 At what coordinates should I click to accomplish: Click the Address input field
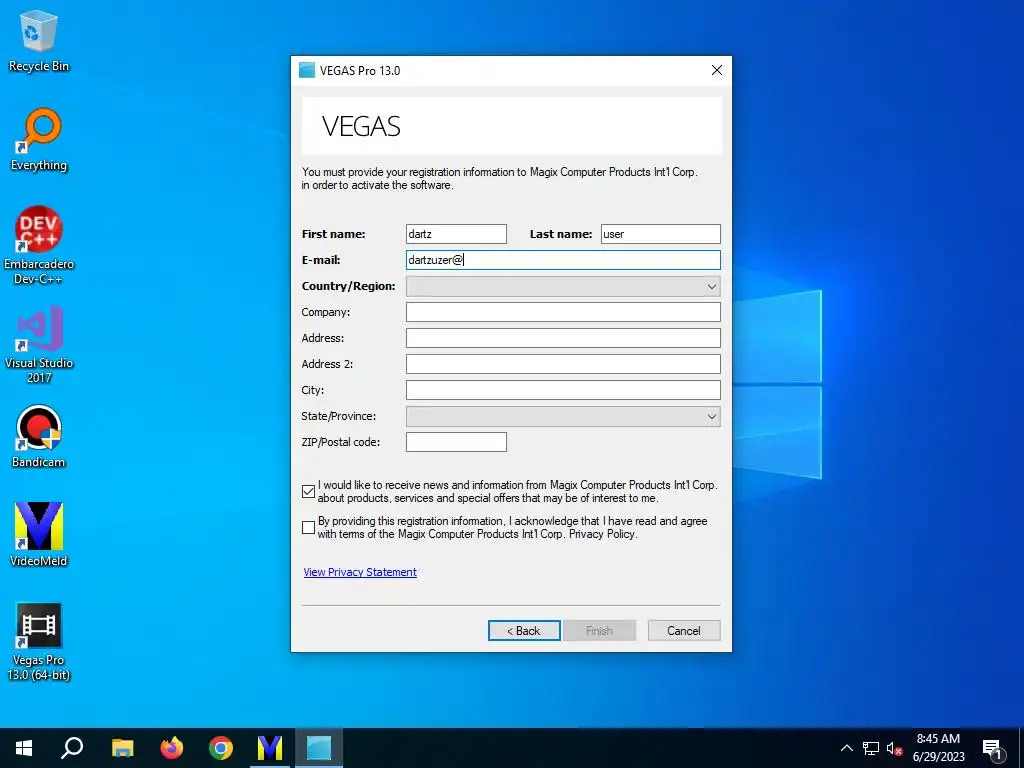pyautogui.click(x=563, y=338)
